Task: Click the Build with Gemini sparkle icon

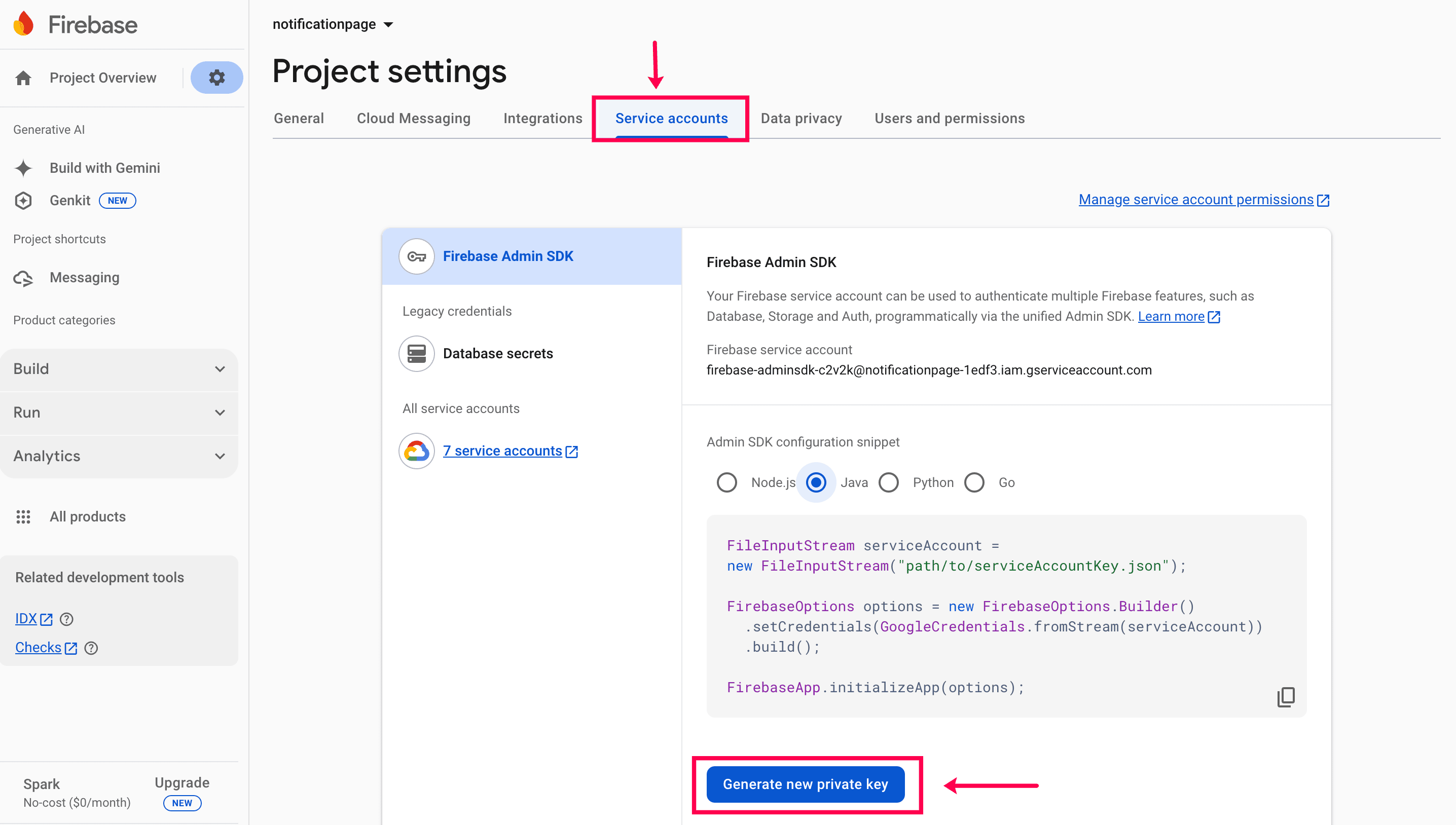Action: click(23, 168)
